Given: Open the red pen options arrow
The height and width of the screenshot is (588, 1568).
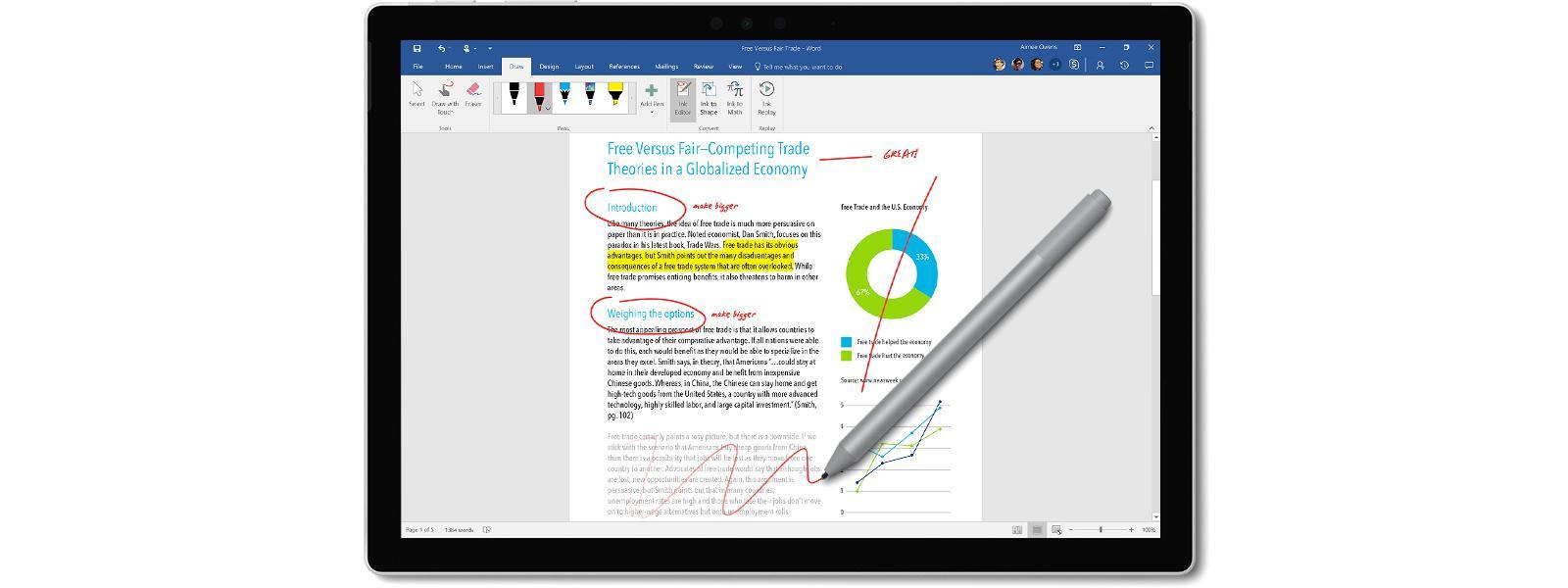Looking at the screenshot, I should click(547, 109).
